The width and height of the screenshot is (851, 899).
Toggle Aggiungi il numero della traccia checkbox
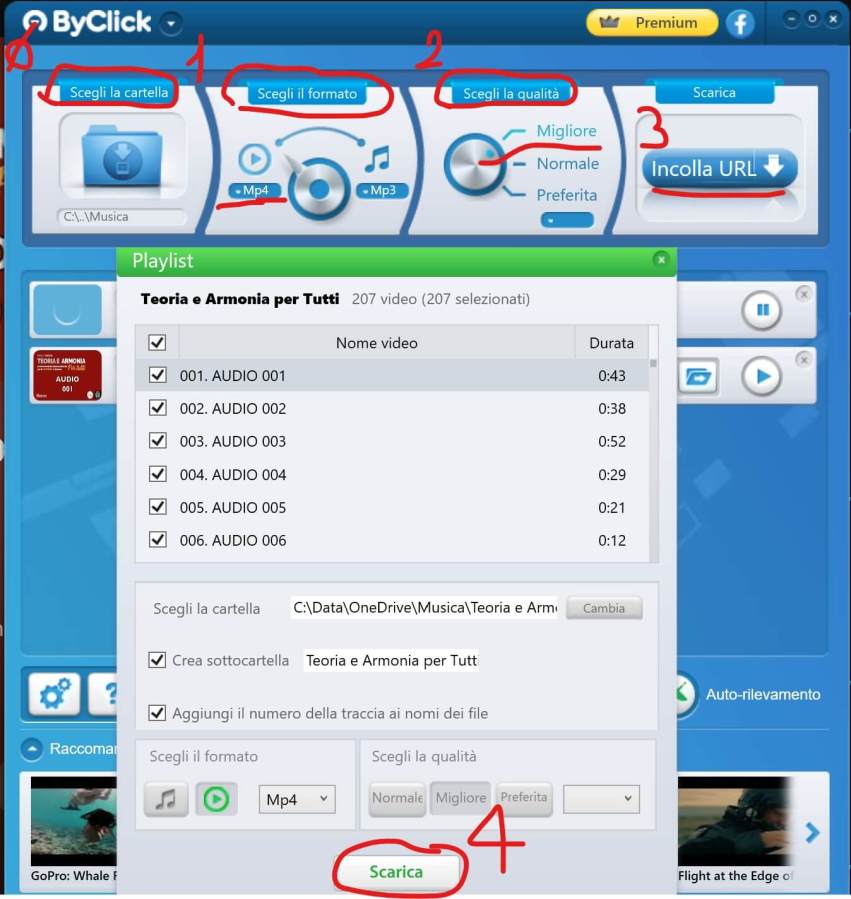tap(157, 713)
